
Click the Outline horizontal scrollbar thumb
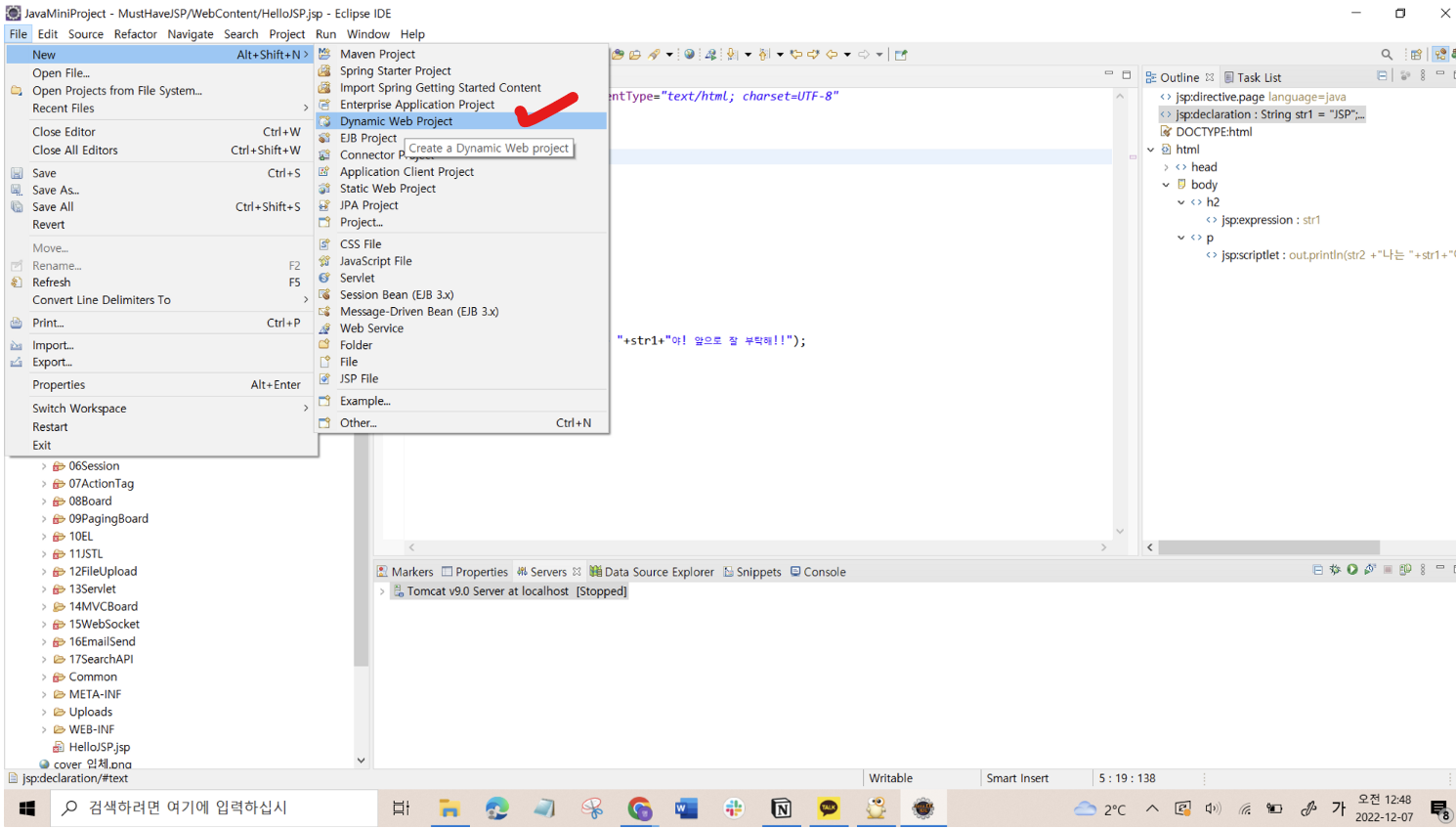1269,547
